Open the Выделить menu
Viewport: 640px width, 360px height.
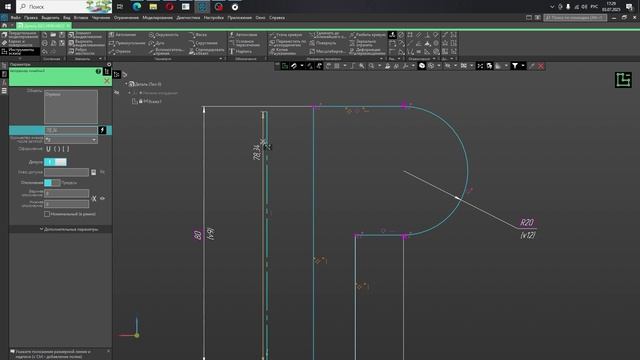pyautogui.click(x=50, y=18)
